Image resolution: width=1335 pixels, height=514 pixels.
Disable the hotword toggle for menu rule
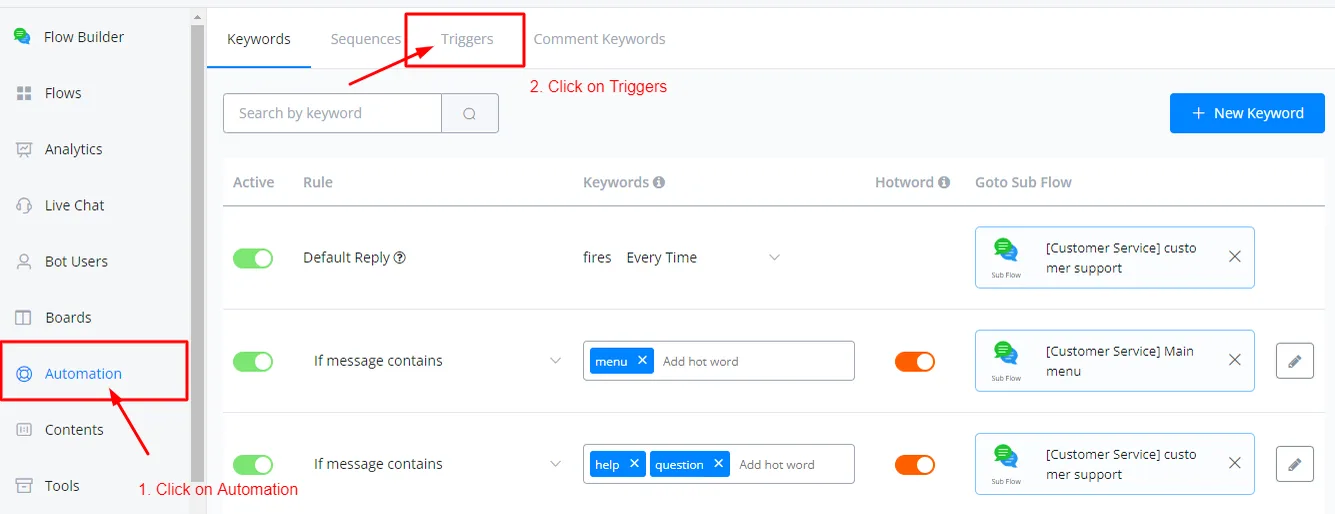point(915,361)
